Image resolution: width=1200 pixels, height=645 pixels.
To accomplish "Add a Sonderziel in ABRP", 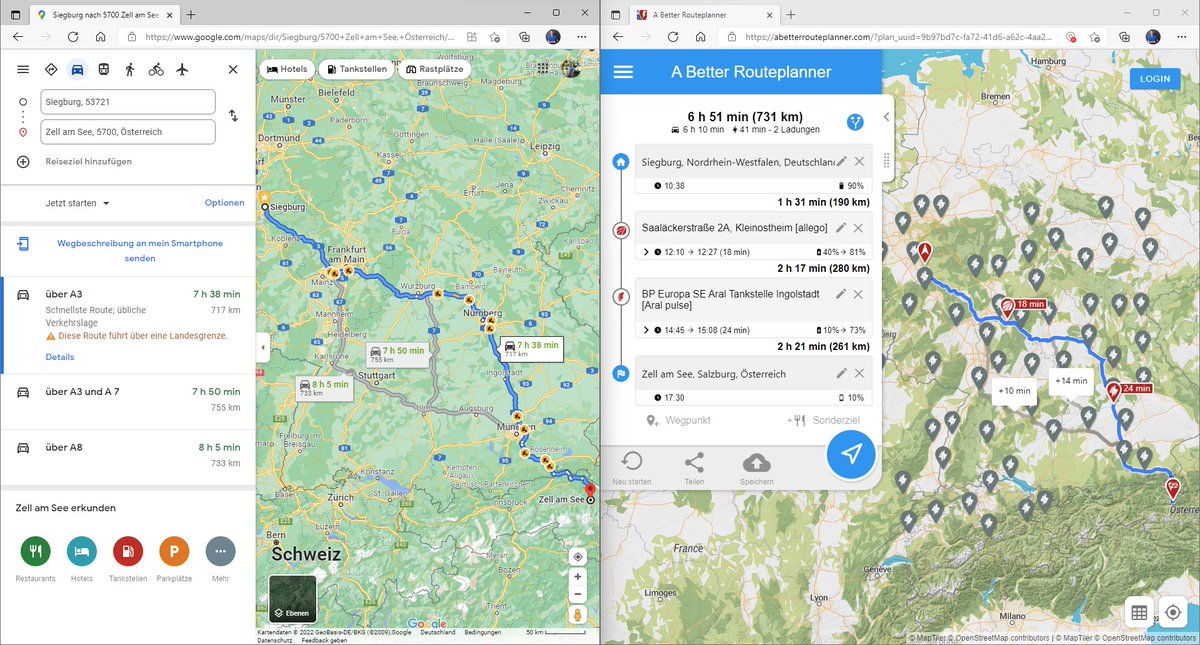I will [823, 420].
